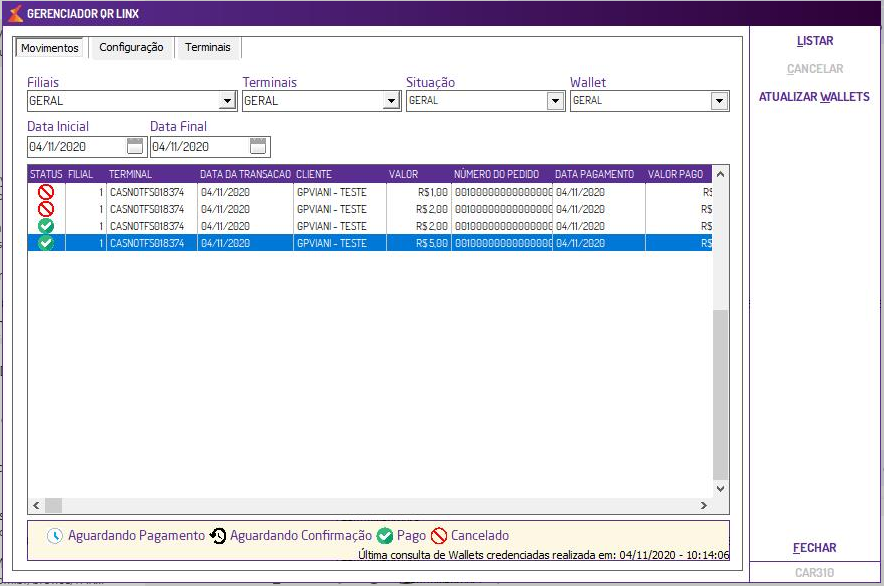Close the window with FECHAR
This screenshot has width=884, height=586.
[x=815, y=548]
